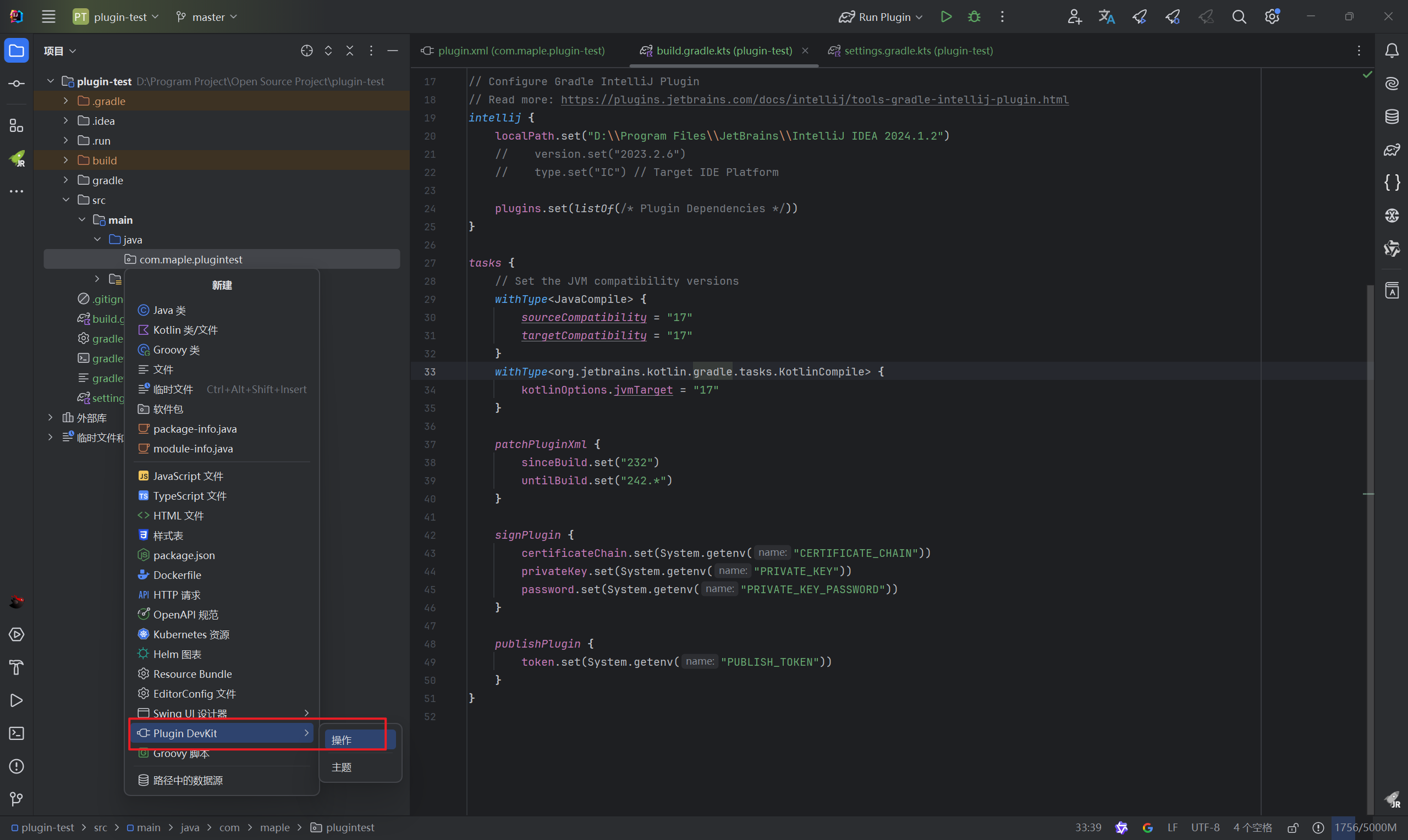Click the Debug bug icon
This screenshot has height=840, width=1408.
tap(974, 17)
